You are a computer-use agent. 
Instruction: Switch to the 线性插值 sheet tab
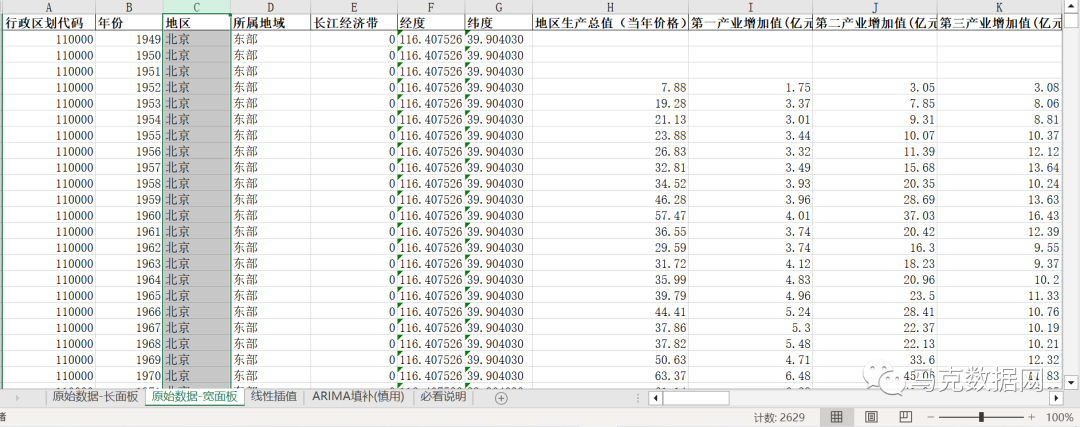click(274, 397)
